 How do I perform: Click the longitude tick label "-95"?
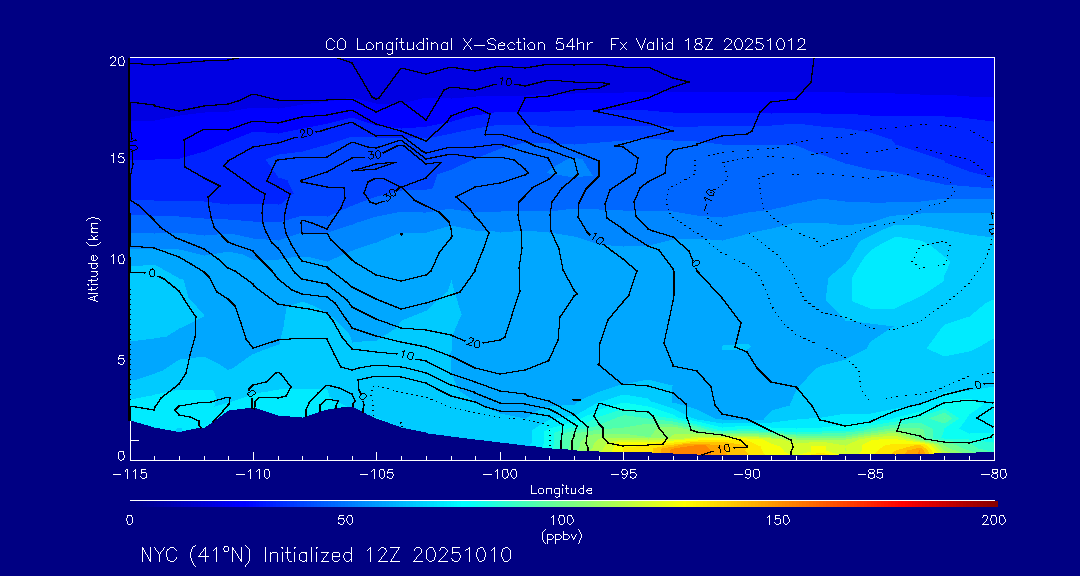tap(623, 475)
